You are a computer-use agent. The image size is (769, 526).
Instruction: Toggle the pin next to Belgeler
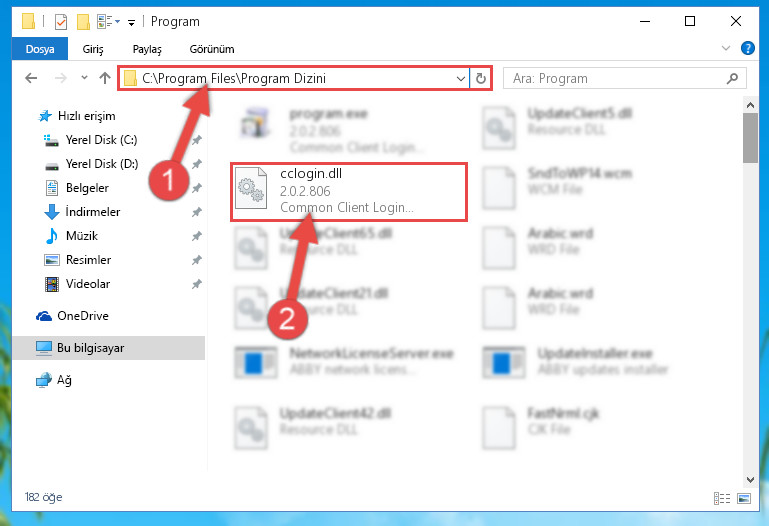click(196, 188)
